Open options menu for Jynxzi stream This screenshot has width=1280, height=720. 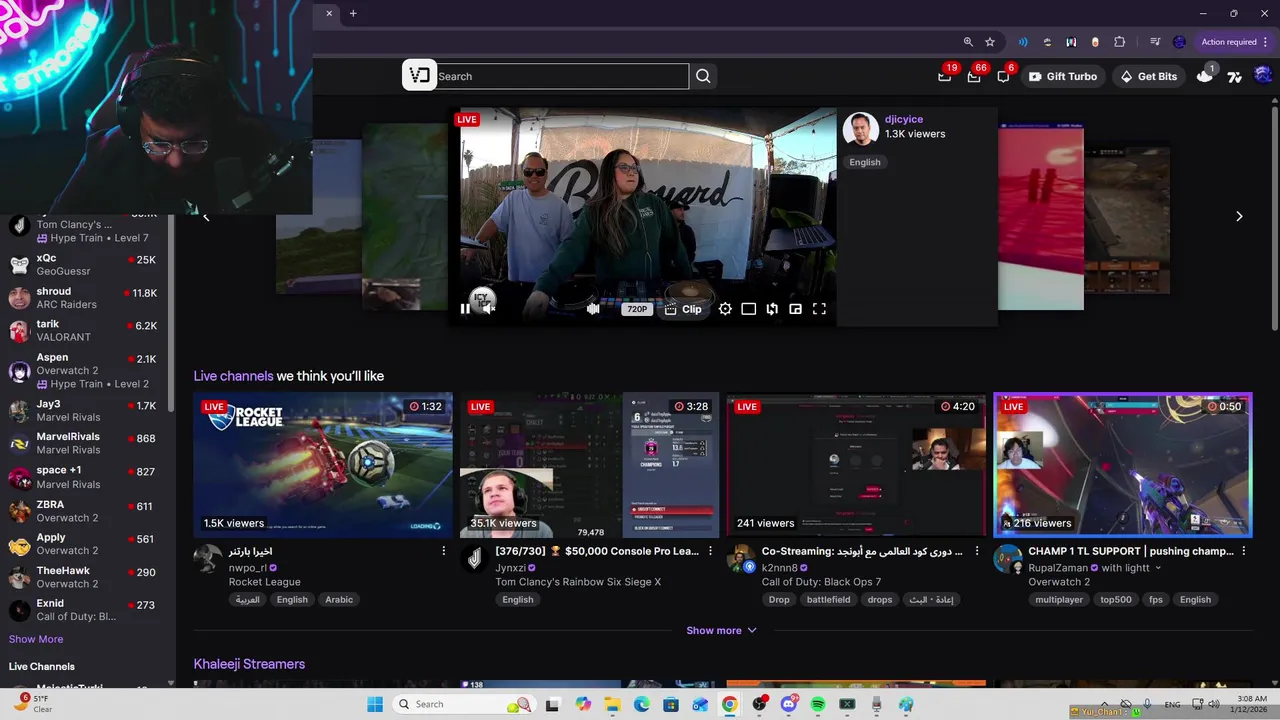[x=711, y=551]
